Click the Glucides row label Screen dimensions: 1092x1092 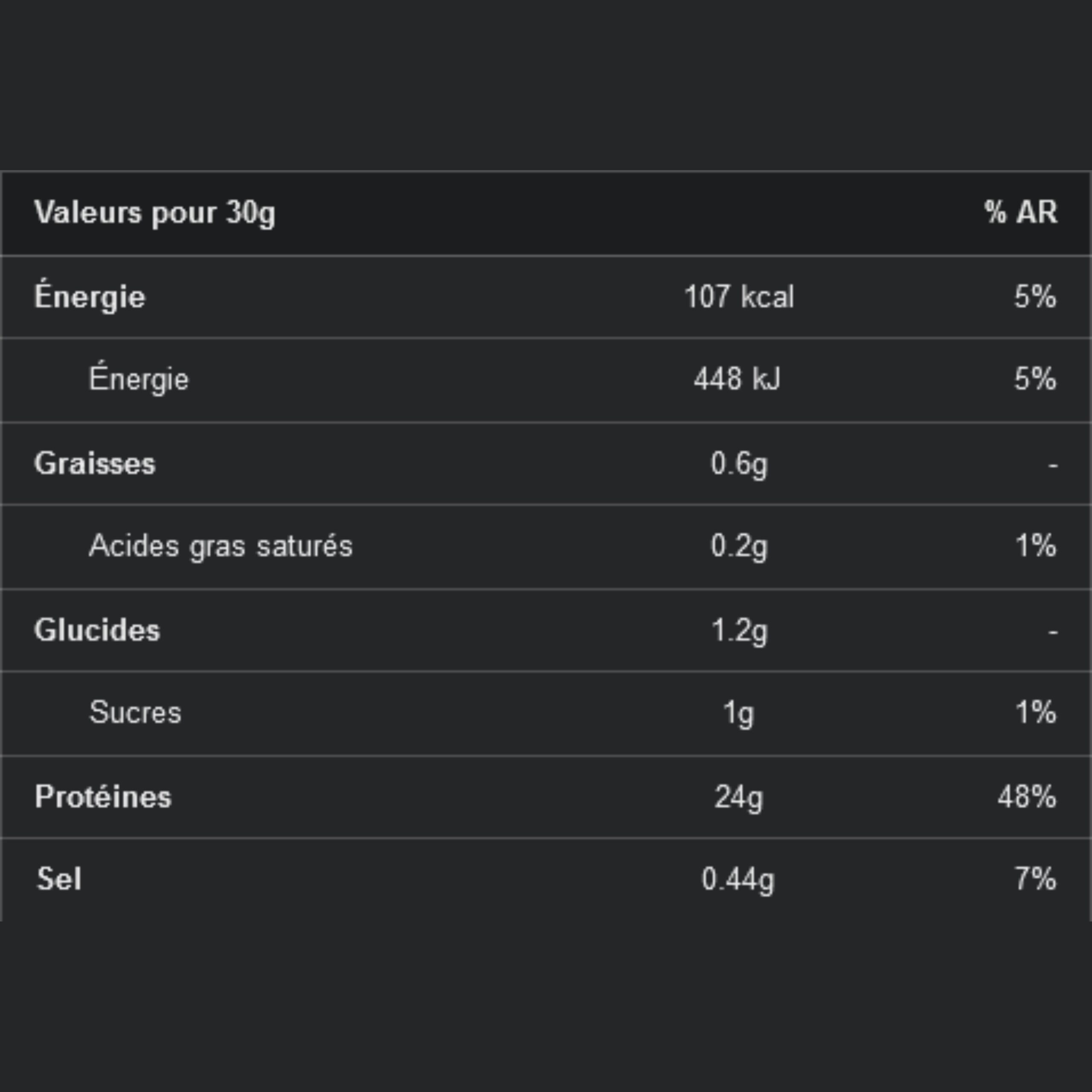point(97,630)
